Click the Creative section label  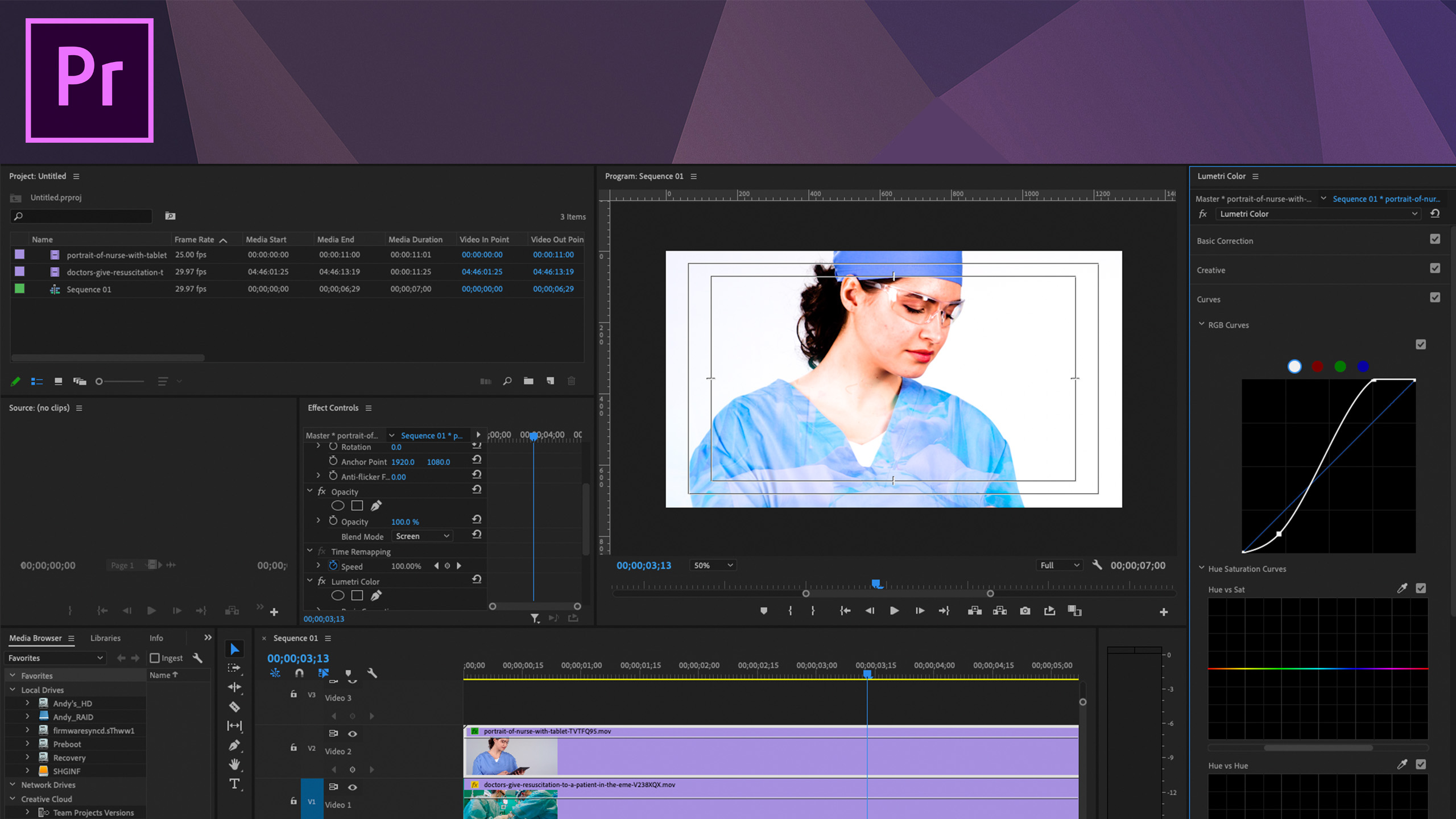1211,270
